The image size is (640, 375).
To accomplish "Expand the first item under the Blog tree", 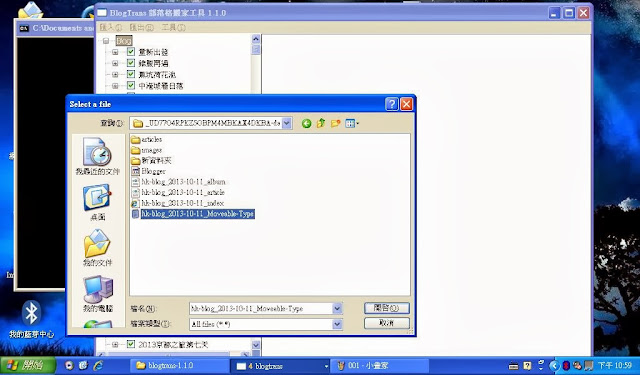I will tap(115, 52).
